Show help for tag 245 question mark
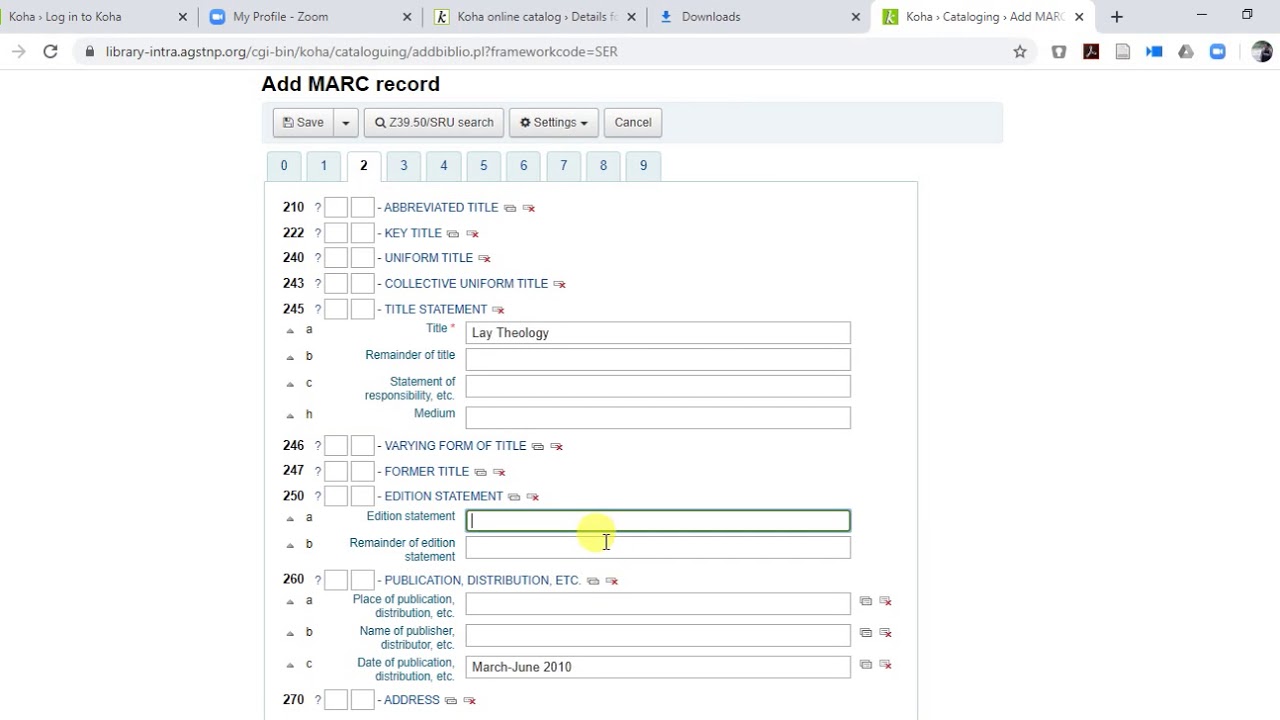The height and width of the screenshot is (720, 1280). tap(318, 310)
